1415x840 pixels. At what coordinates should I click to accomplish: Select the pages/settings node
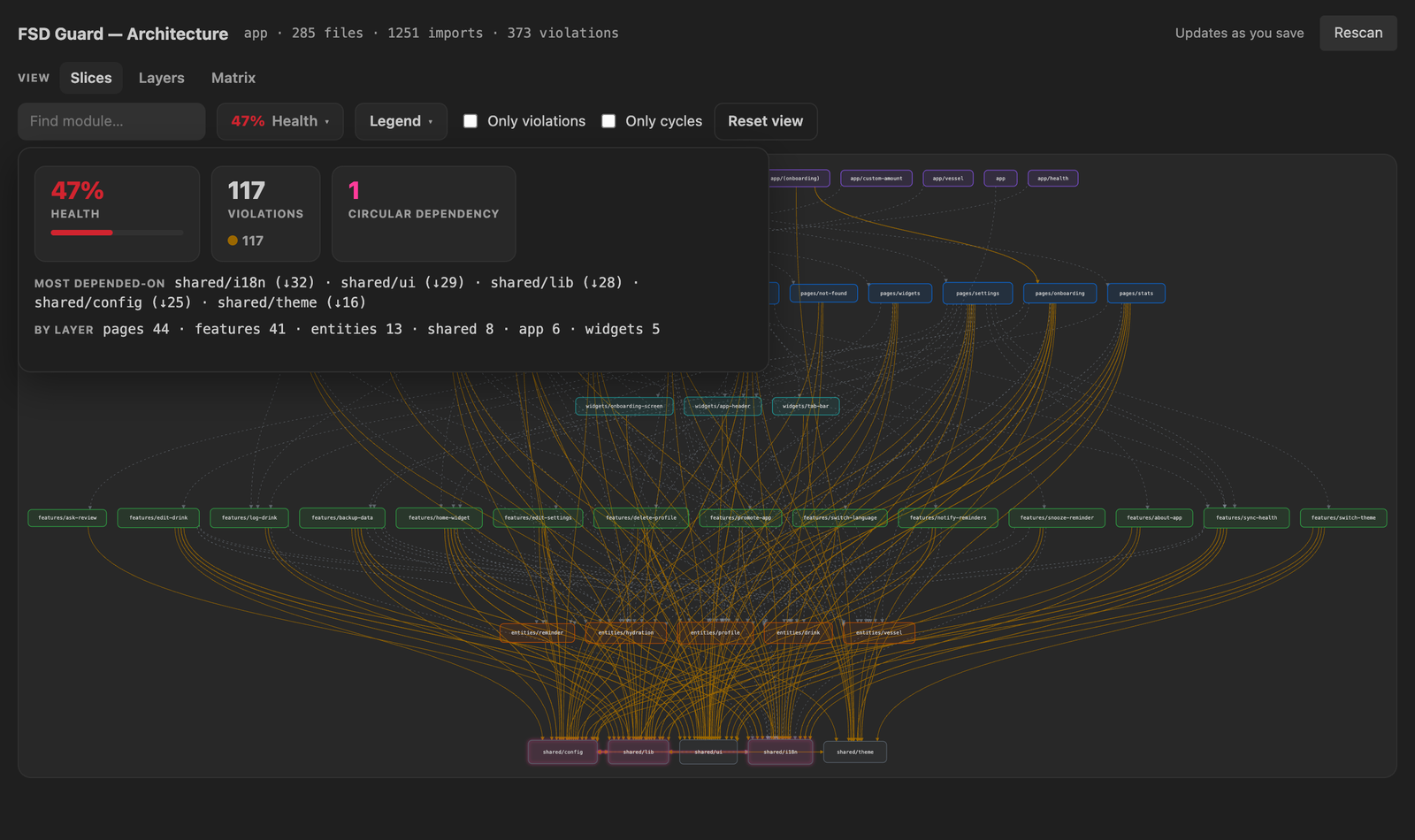[977, 294]
